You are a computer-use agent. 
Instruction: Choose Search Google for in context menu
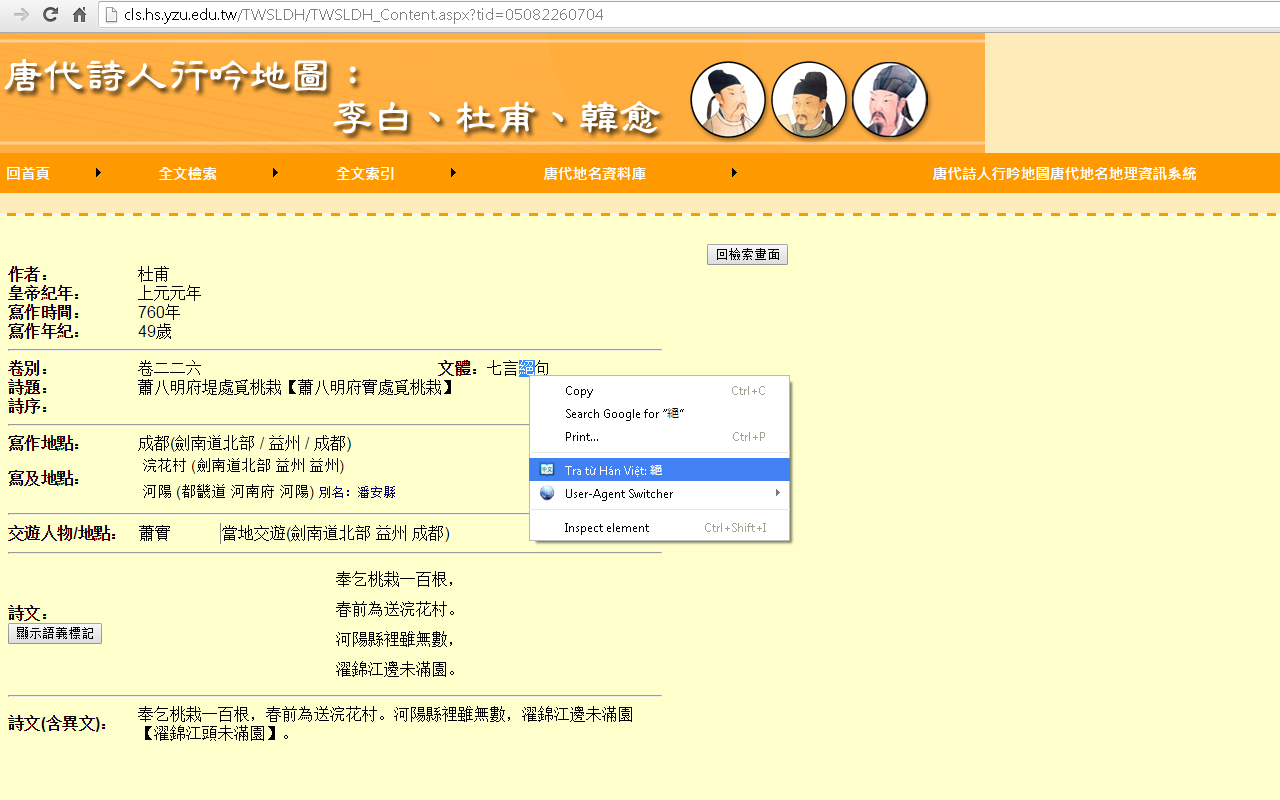660,414
